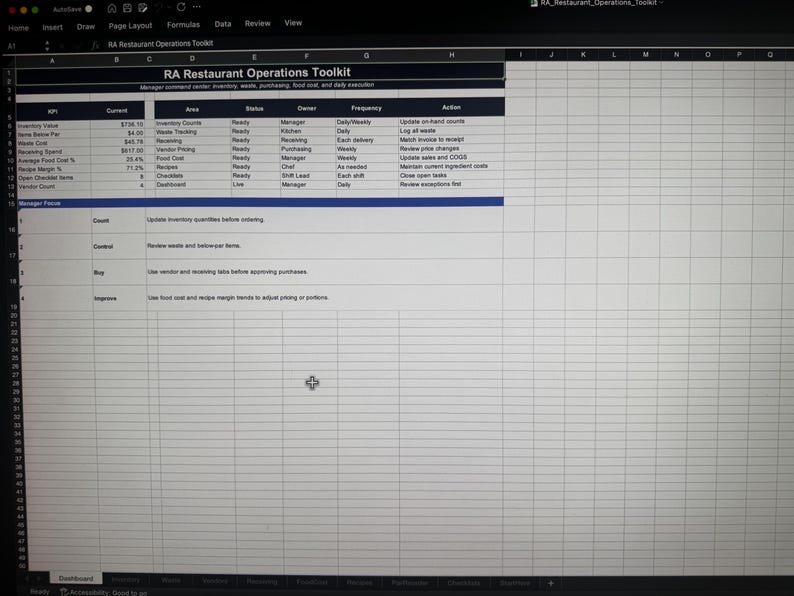Select the 71.2% Recipe Margin value
This screenshot has width=794, height=596.
tap(117, 168)
